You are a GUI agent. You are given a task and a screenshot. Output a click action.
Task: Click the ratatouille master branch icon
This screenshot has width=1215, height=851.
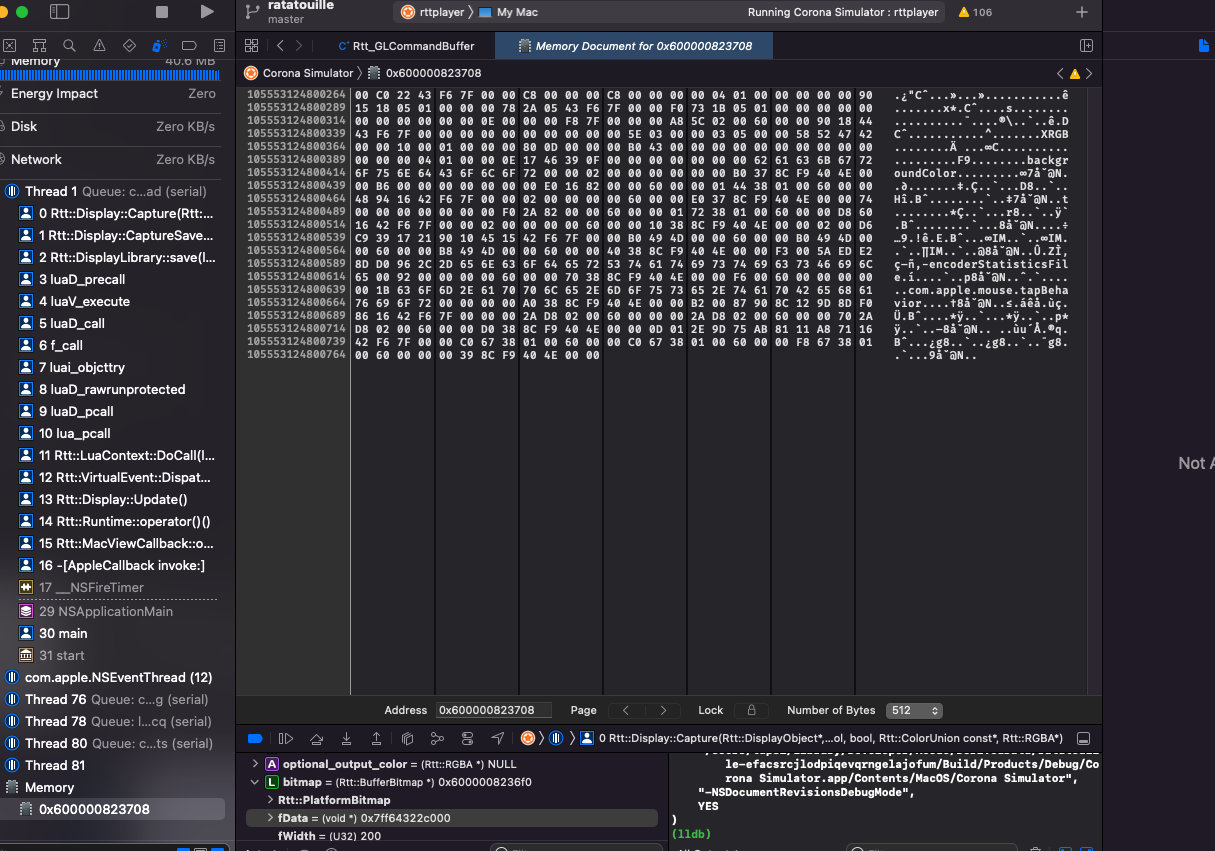coord(253,12)
